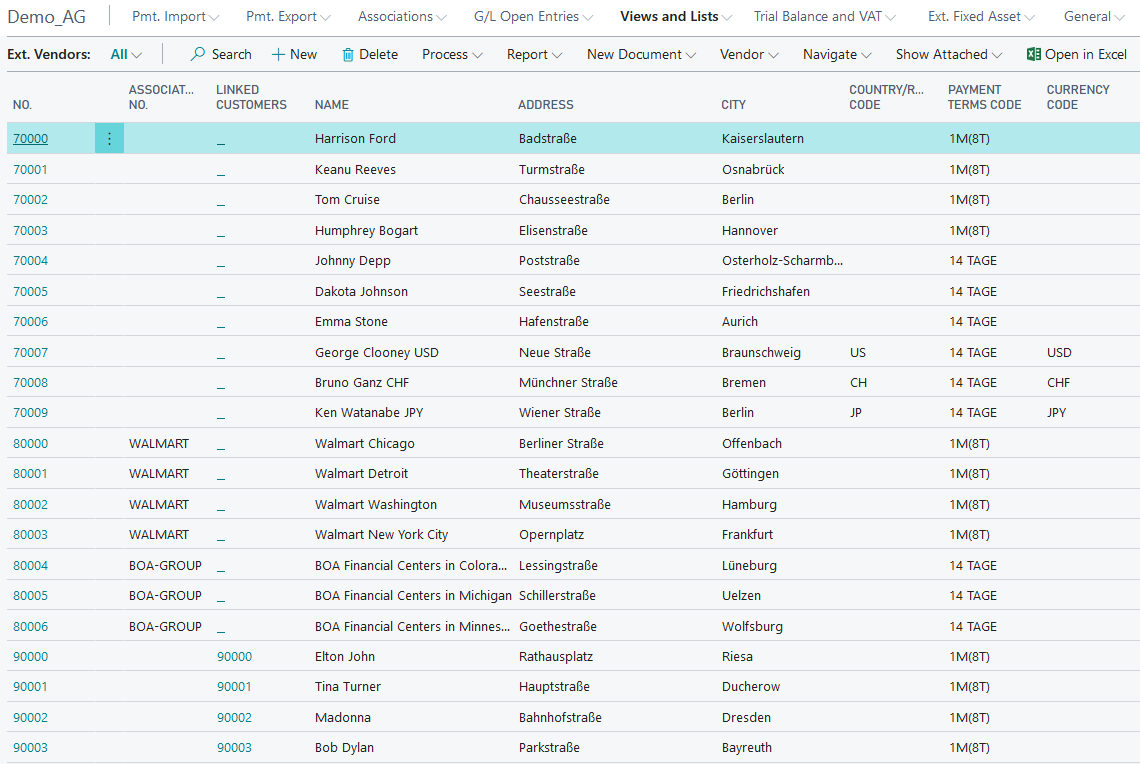Click the City column header
Screen dimensions: 1140x764
click(x=734, y=105)
